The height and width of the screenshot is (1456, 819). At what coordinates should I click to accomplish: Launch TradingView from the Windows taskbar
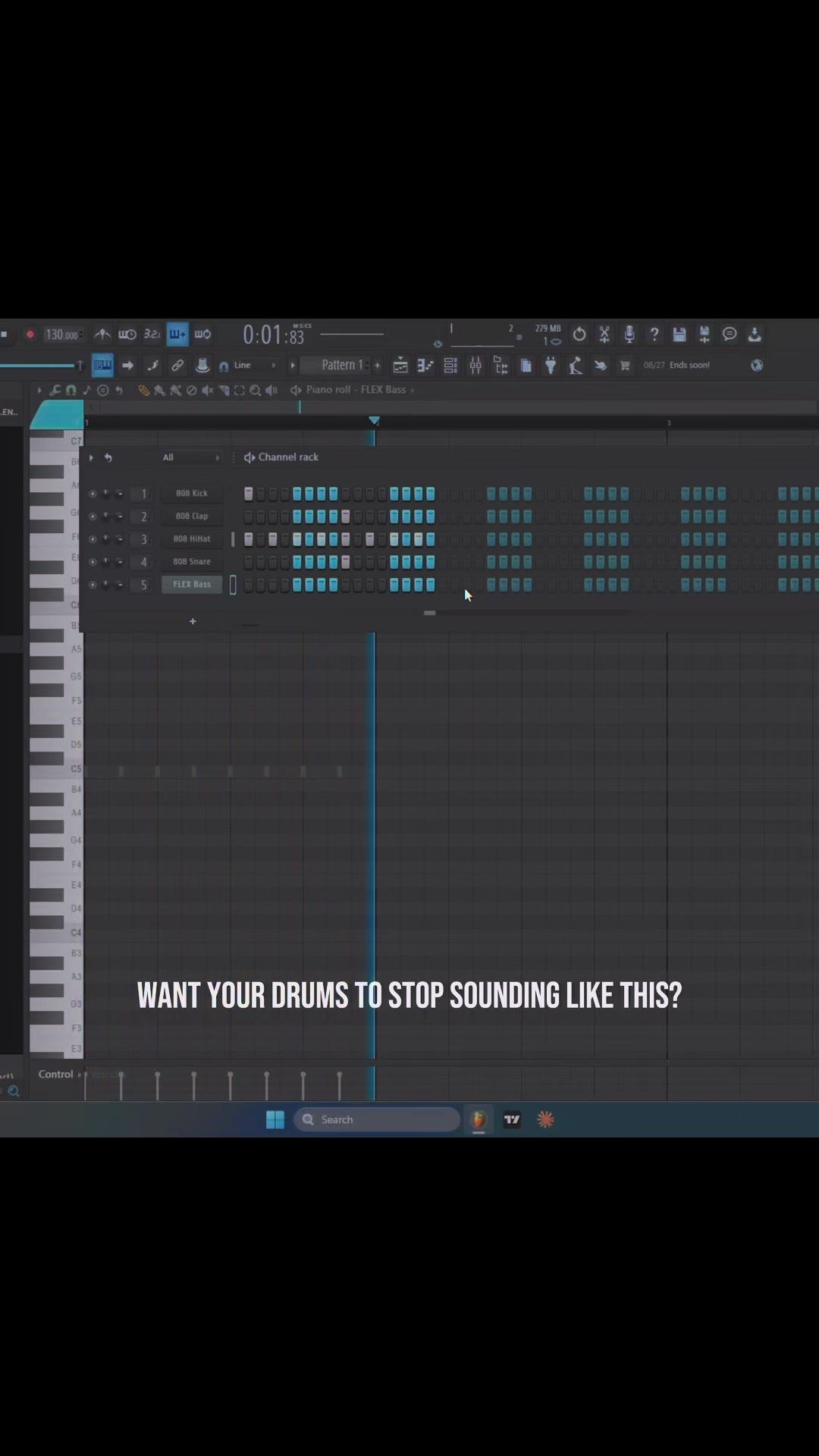coord(513,1119)
